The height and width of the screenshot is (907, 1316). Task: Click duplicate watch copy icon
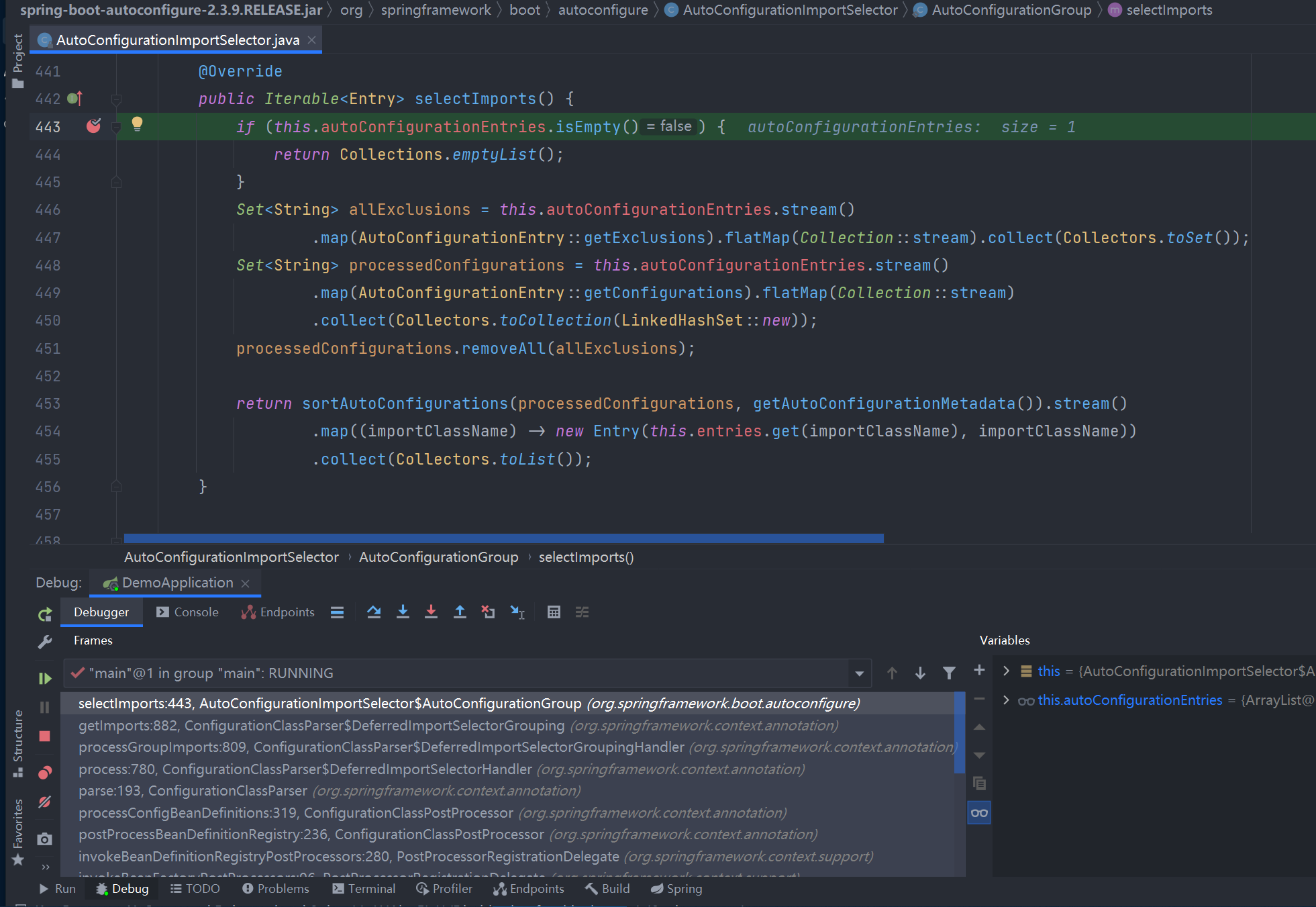[x=979, y=783]
